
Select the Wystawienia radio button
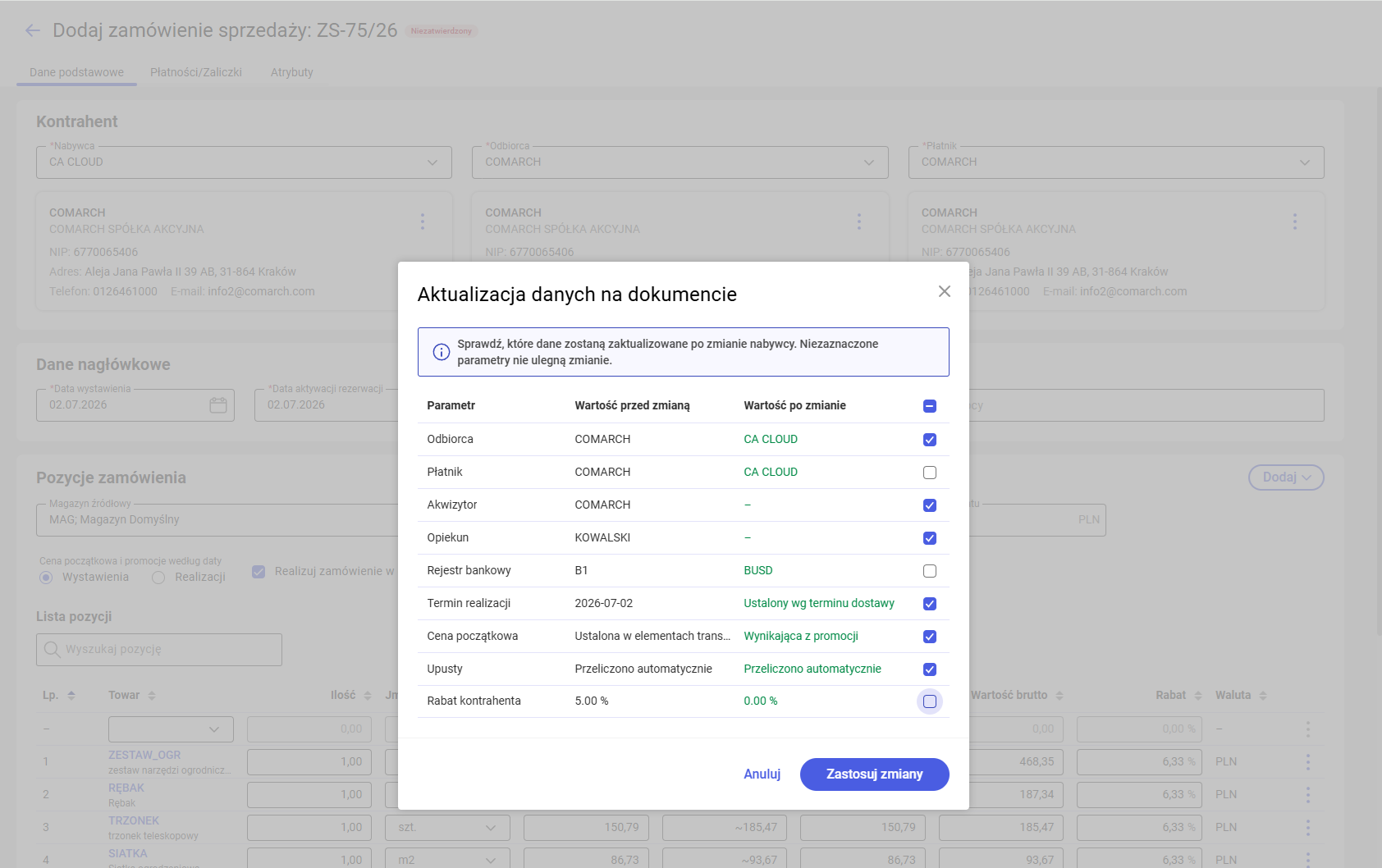point(46,578)
